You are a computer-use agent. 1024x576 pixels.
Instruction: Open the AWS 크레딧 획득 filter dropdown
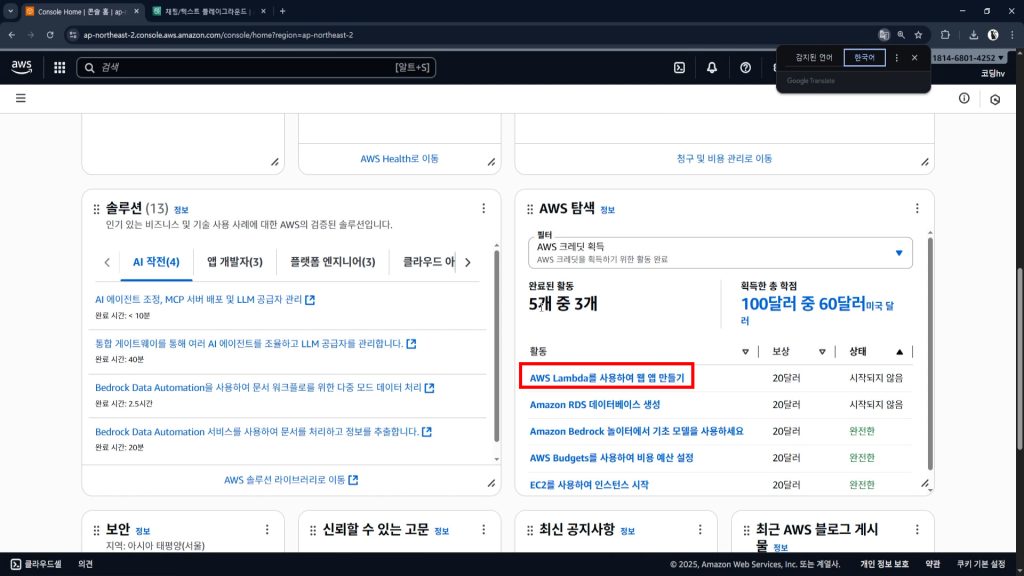coord(720,253)
